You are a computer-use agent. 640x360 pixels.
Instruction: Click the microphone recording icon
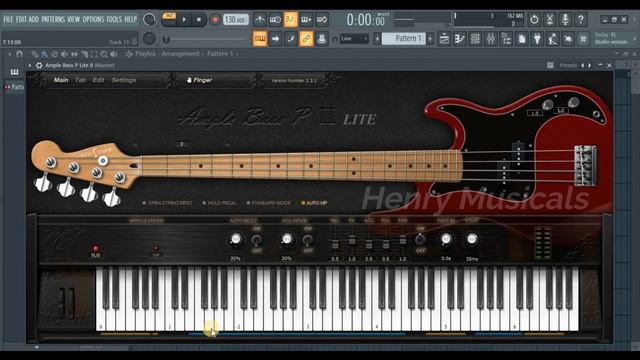pyautogui.click(x=565, y=19)
